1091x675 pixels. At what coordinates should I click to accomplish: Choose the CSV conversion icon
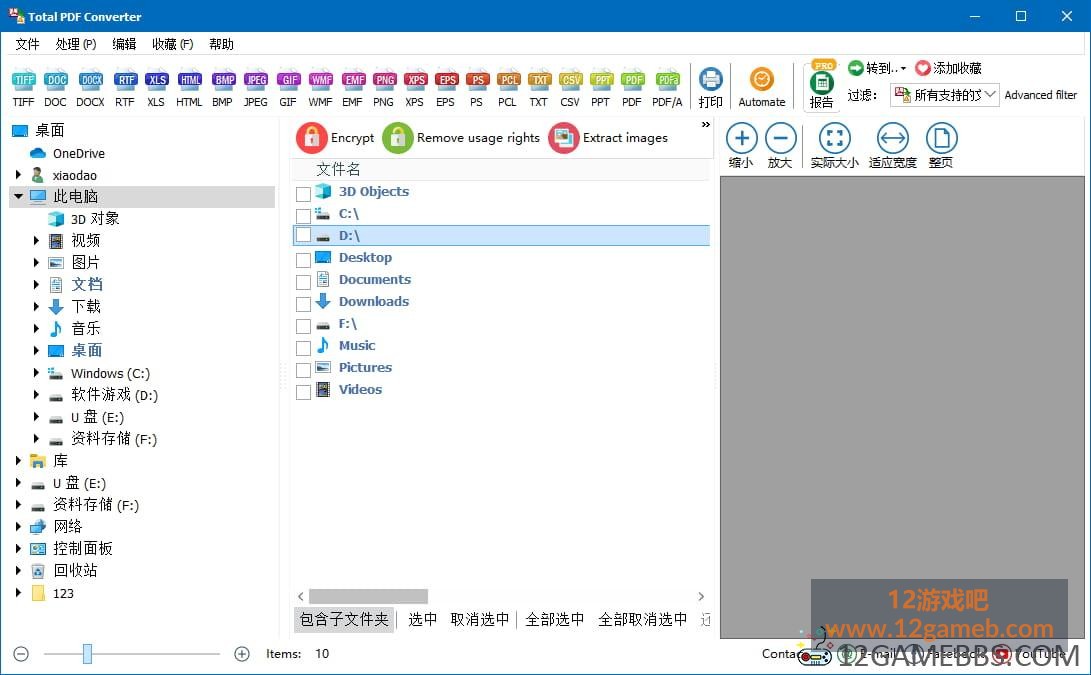[571, 88]
